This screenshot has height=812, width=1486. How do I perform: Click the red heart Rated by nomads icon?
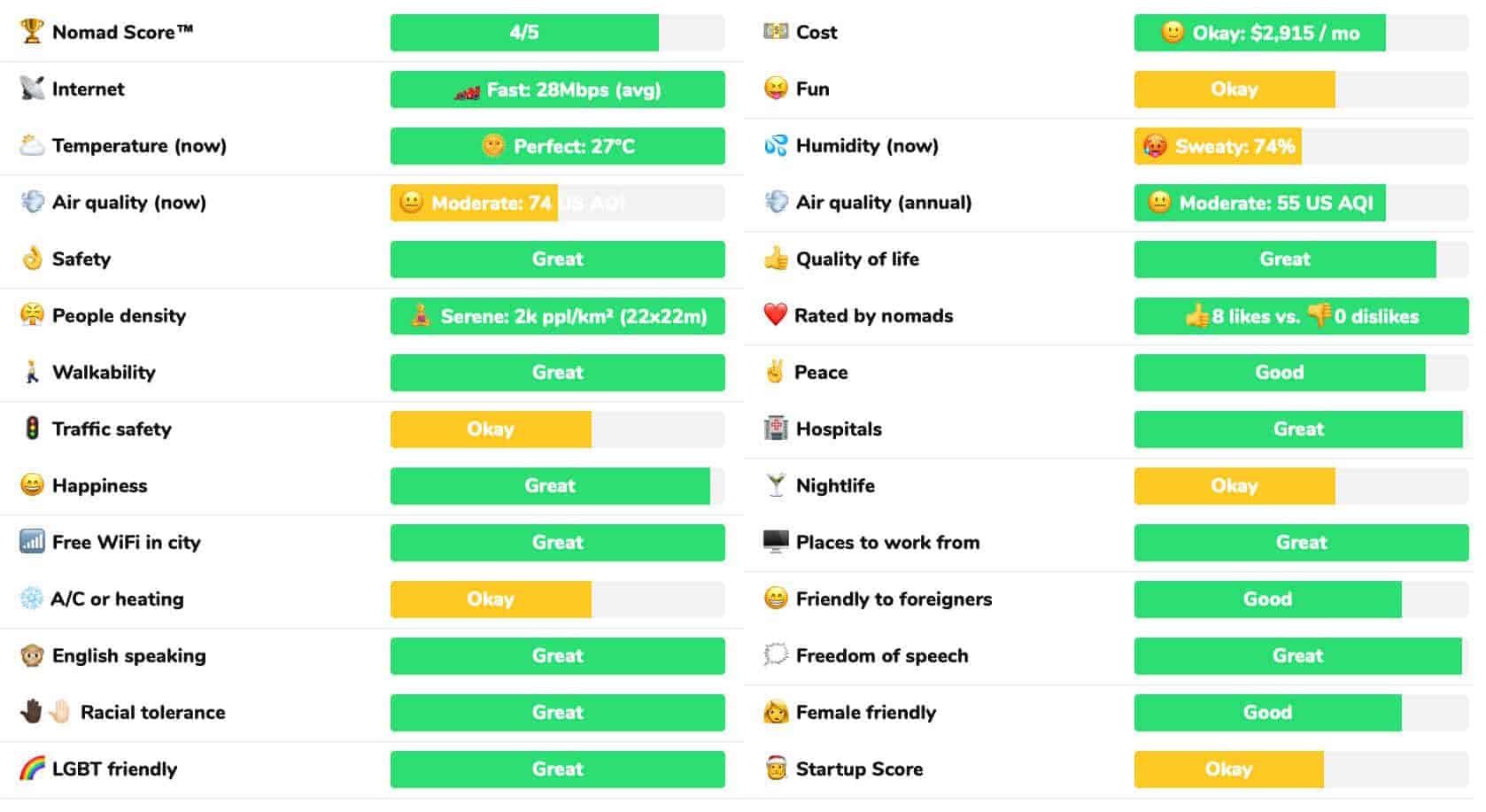(775, 315)
